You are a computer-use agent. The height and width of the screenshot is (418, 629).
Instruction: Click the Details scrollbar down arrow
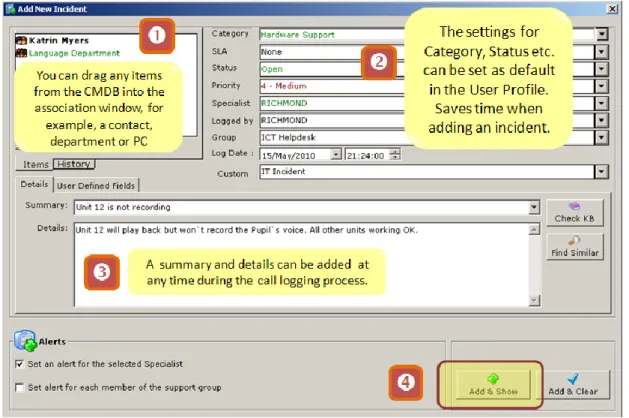tap(534, 300)
